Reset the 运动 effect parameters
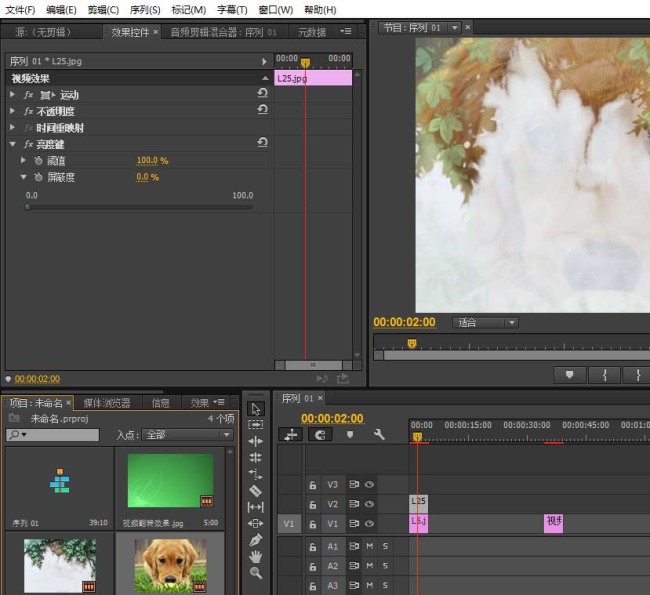Viewport: 650px width, 595px height. tap(262, 93)
